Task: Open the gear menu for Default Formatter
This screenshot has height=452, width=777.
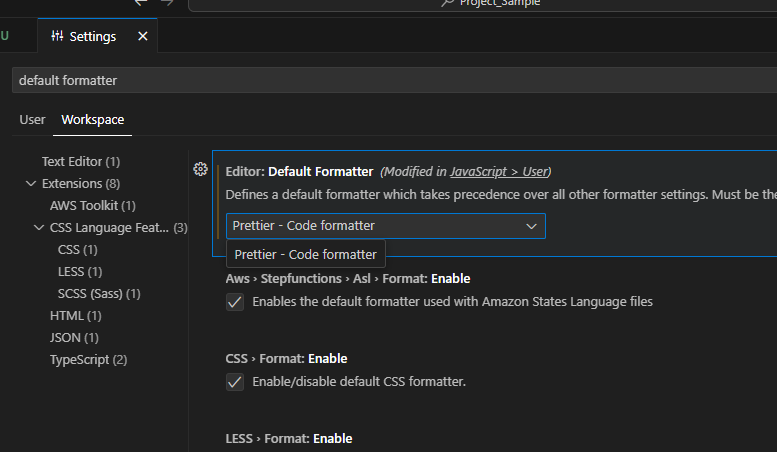Action: click(200, 169)
